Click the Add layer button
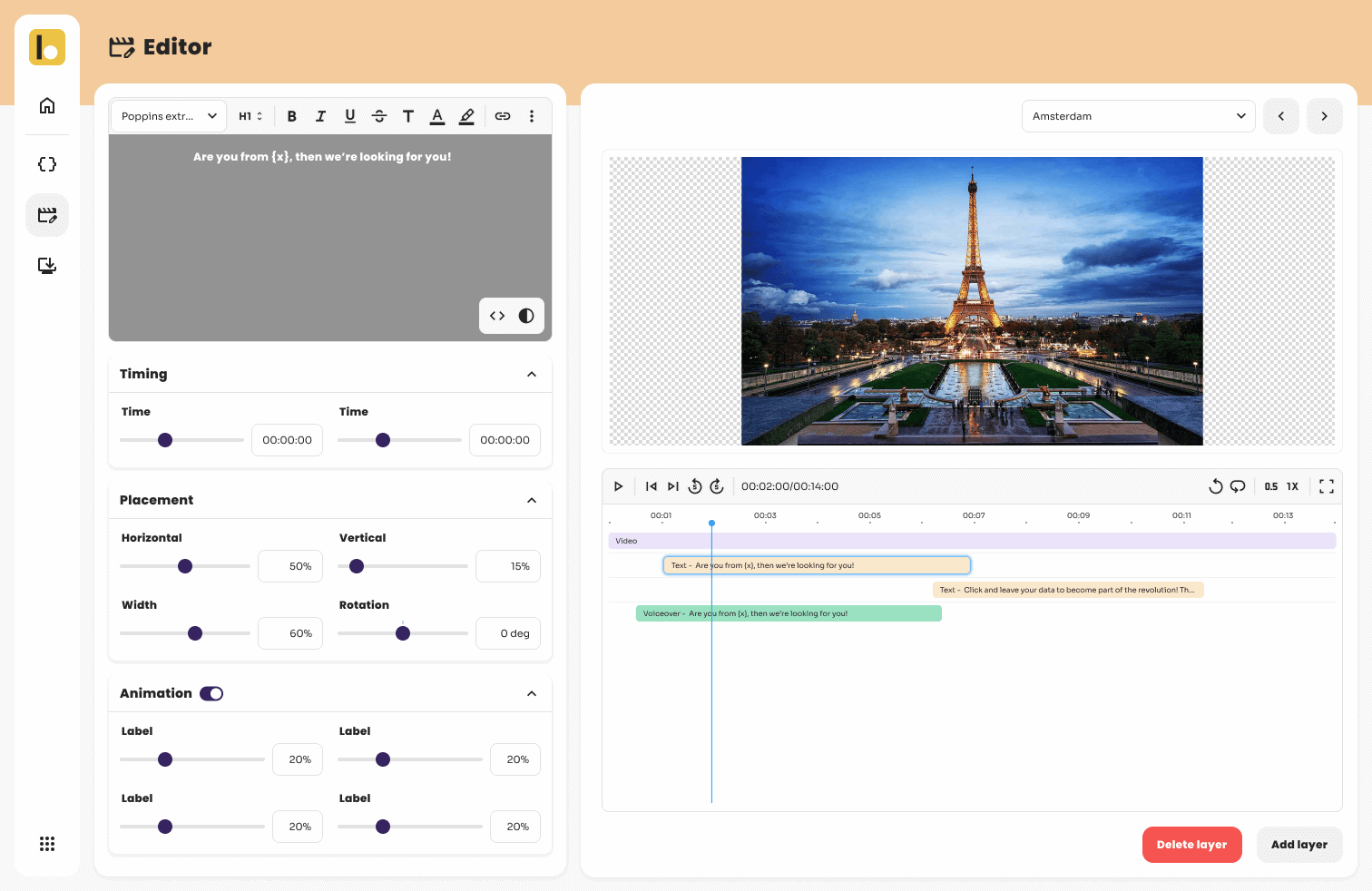Screen dimensions: 1372x891 pyautogui.click(x=1298, y=845)
